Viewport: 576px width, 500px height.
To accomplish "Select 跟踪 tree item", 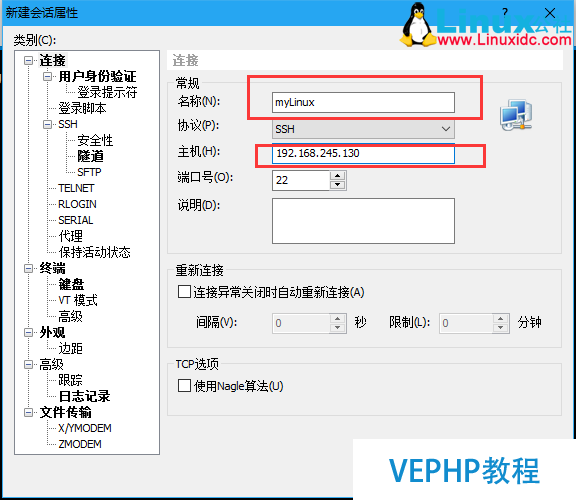I will [x=70, y=380].
